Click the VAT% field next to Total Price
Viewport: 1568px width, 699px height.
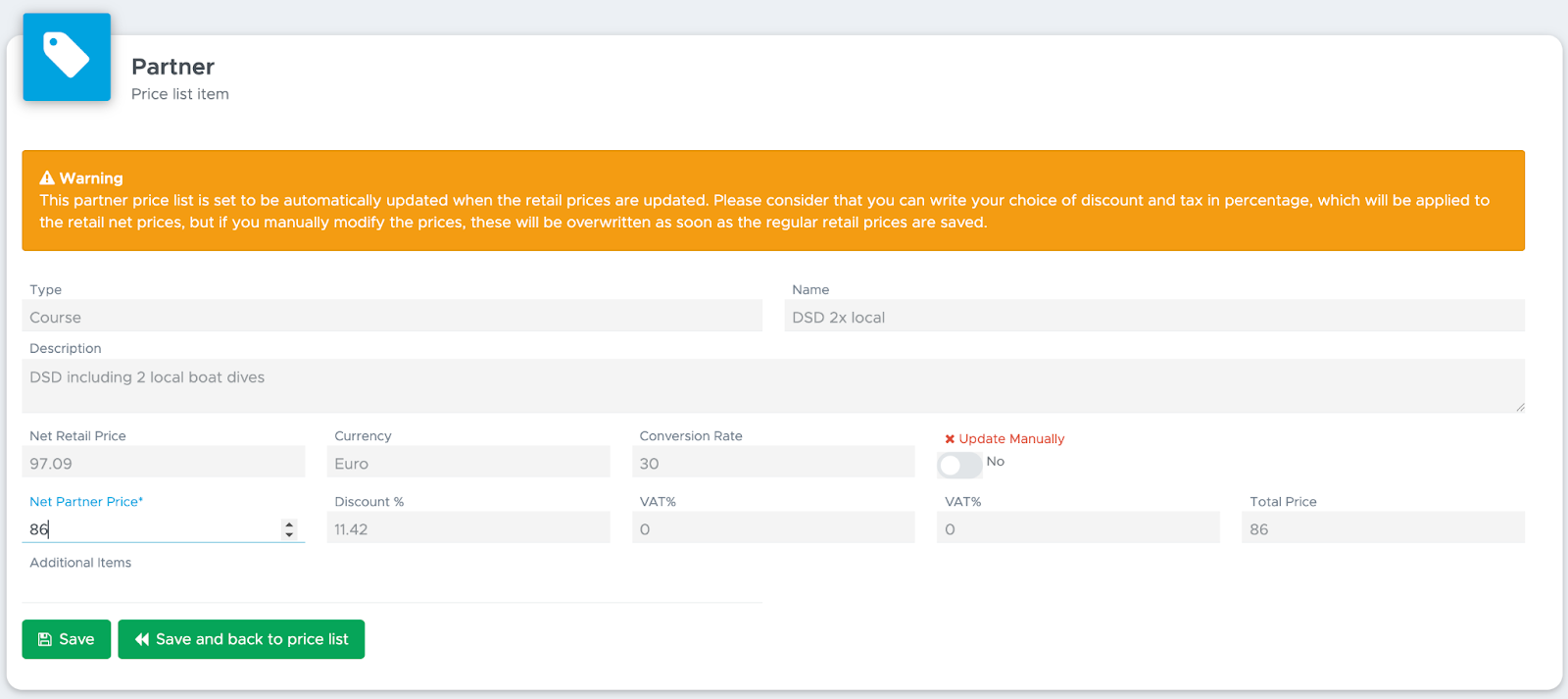1078,528
